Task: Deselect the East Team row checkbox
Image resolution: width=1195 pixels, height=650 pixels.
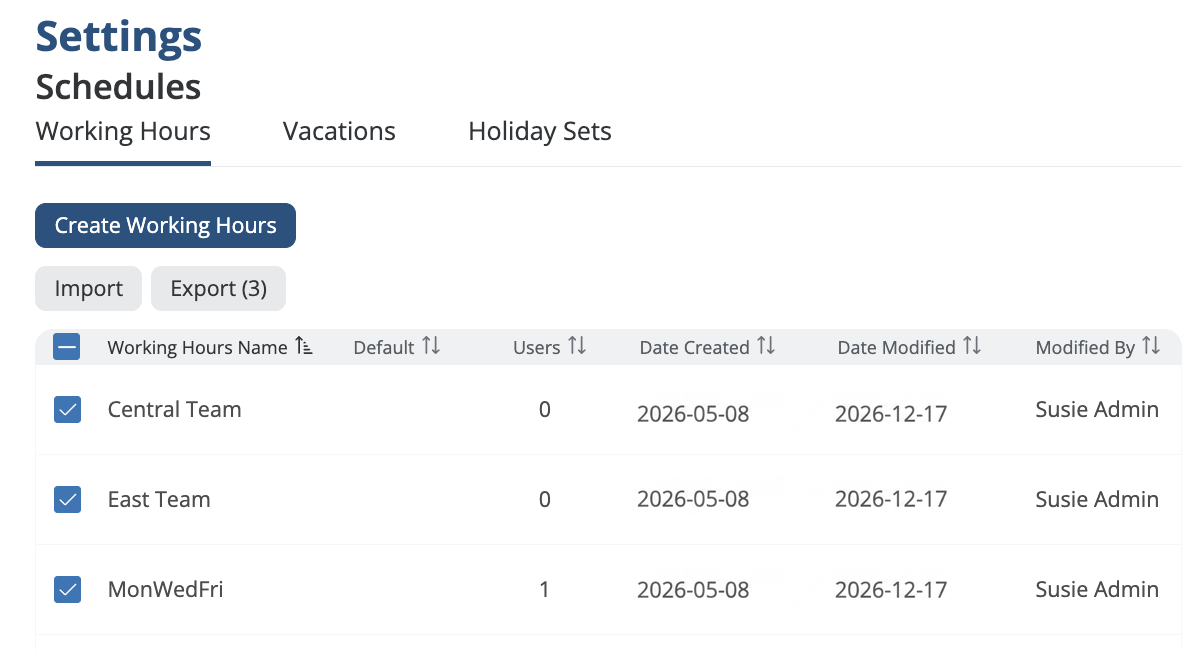Action: (67, 499)
